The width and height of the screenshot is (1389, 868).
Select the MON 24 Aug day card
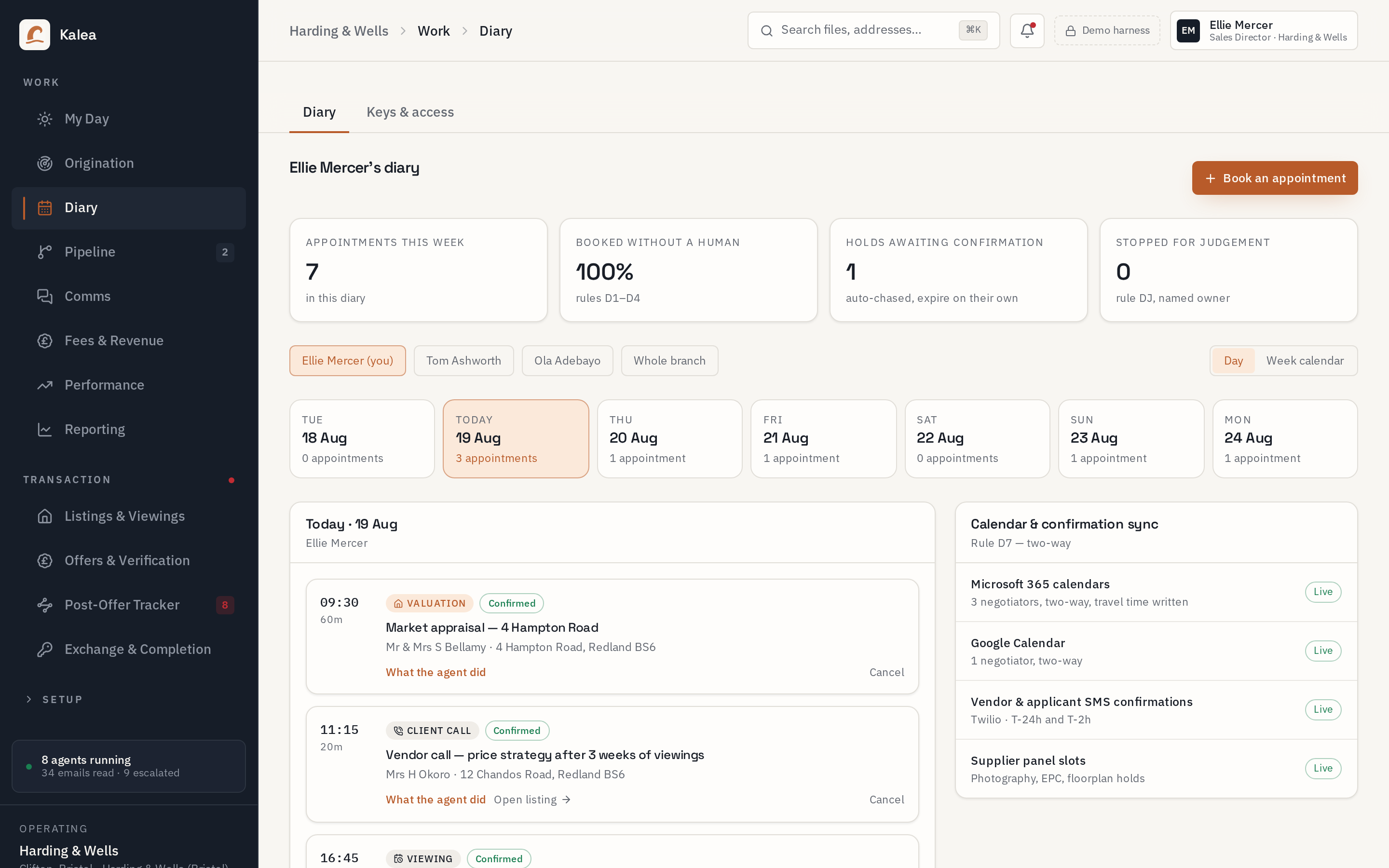coord(1284,439)
